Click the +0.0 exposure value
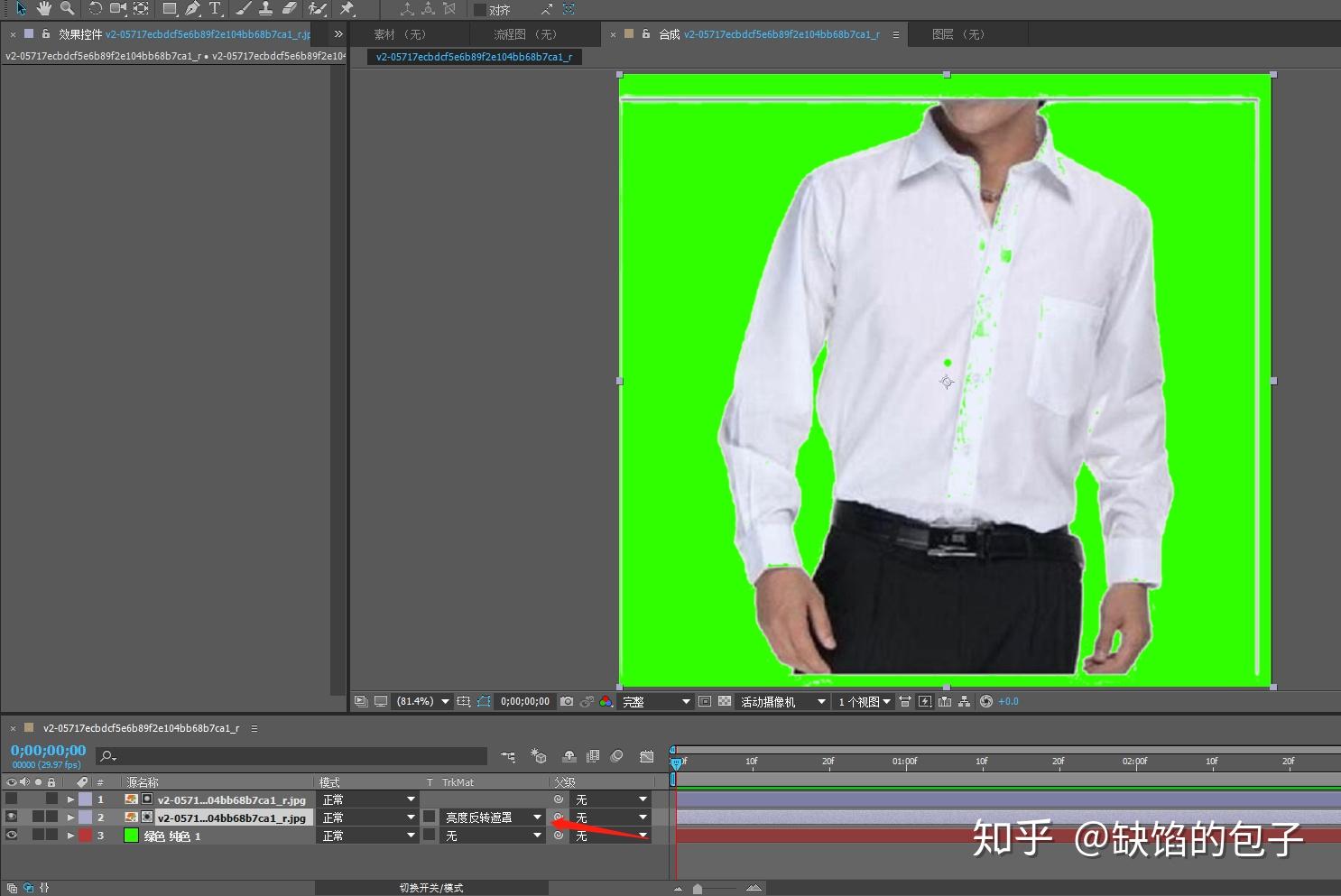 1008,701
